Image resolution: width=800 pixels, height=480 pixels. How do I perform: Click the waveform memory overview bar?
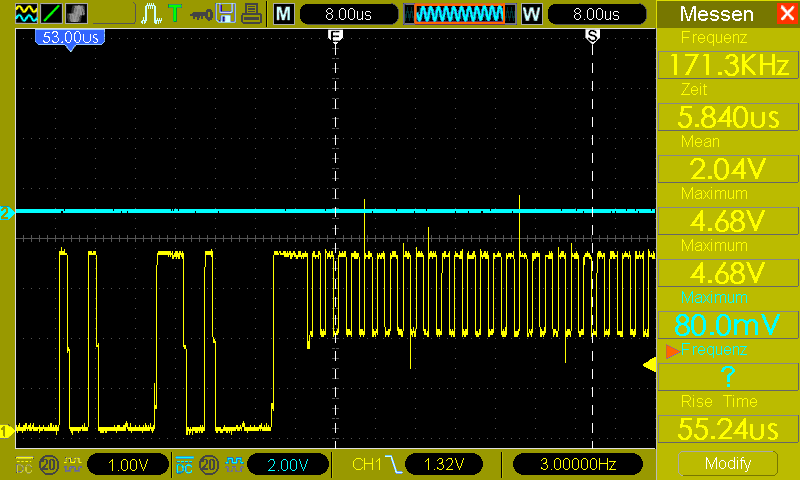point(459,14)
